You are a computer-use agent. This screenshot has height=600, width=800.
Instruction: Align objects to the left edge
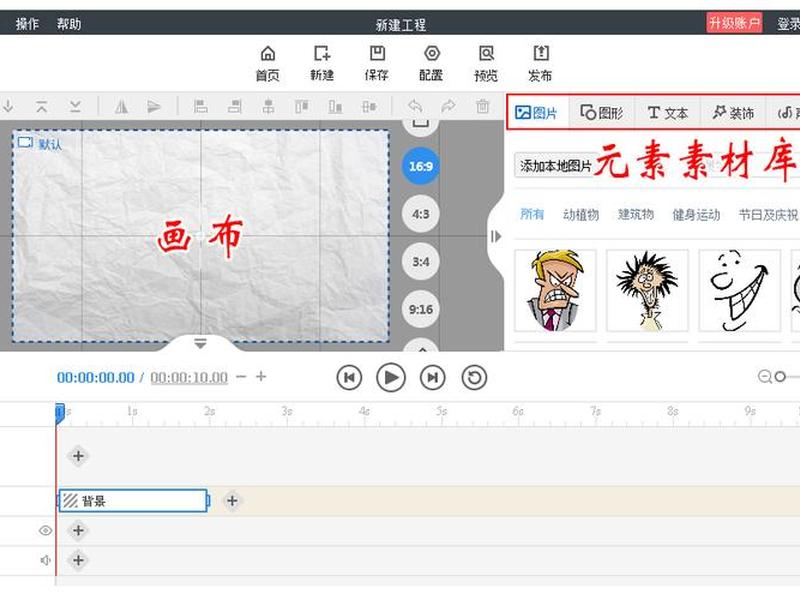[201, 107]
